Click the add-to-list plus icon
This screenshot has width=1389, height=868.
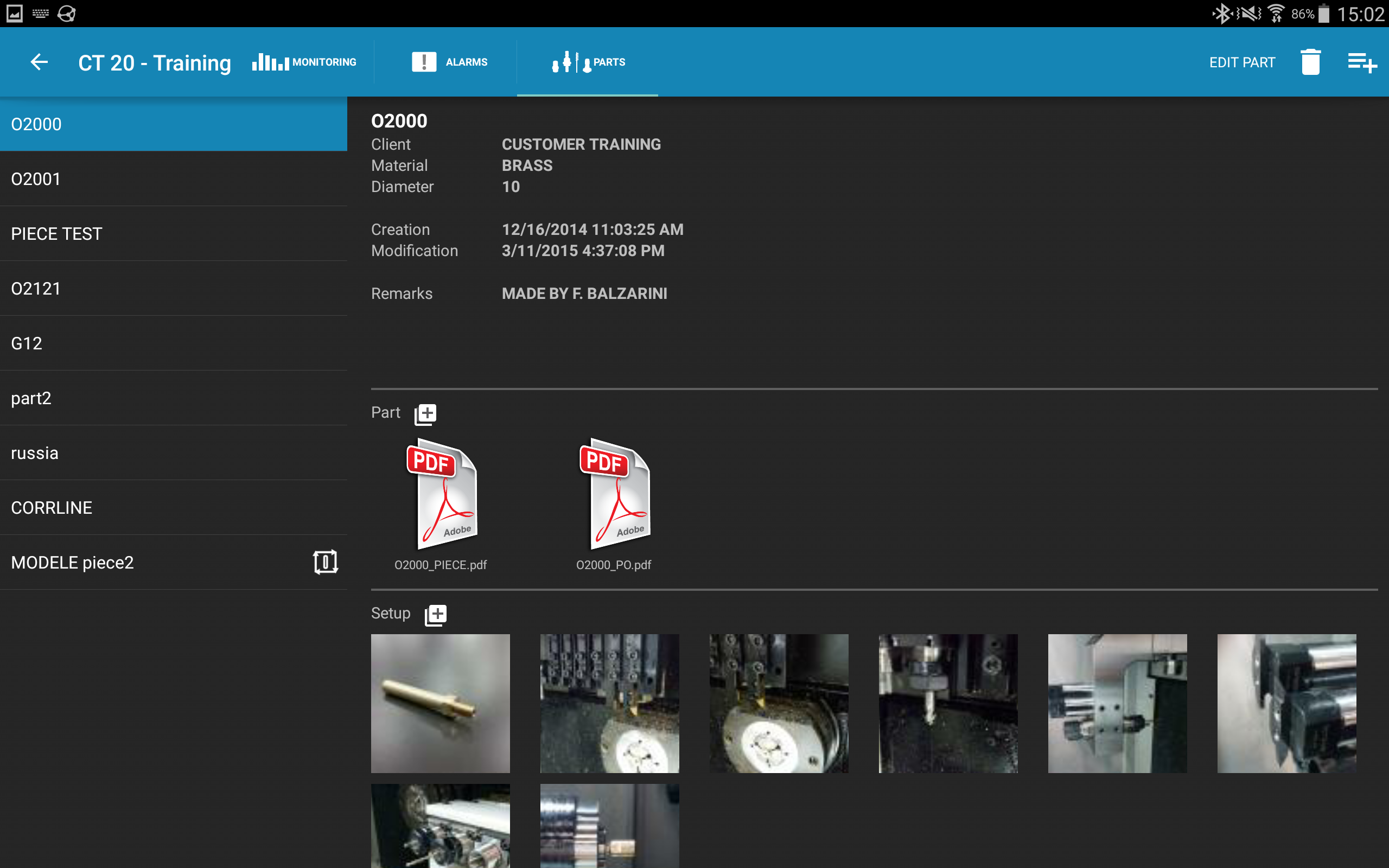1362,62
